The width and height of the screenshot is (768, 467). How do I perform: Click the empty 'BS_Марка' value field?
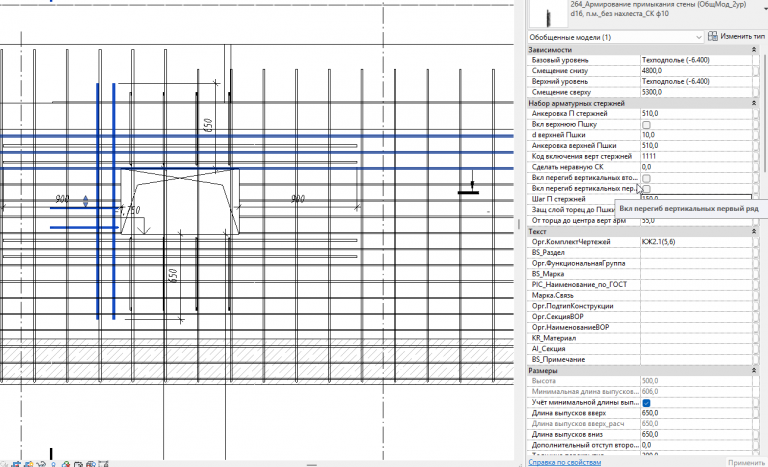coord(696,274)
